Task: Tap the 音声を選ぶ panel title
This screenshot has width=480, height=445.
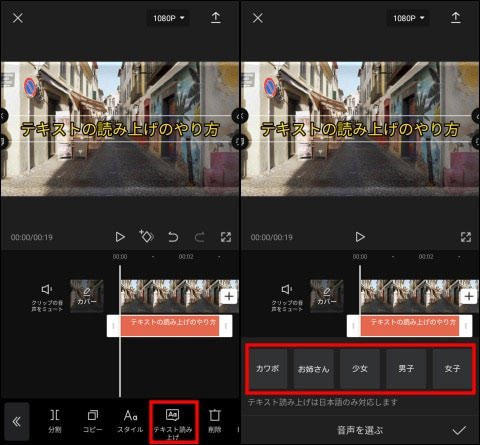Action: [360, 430]
